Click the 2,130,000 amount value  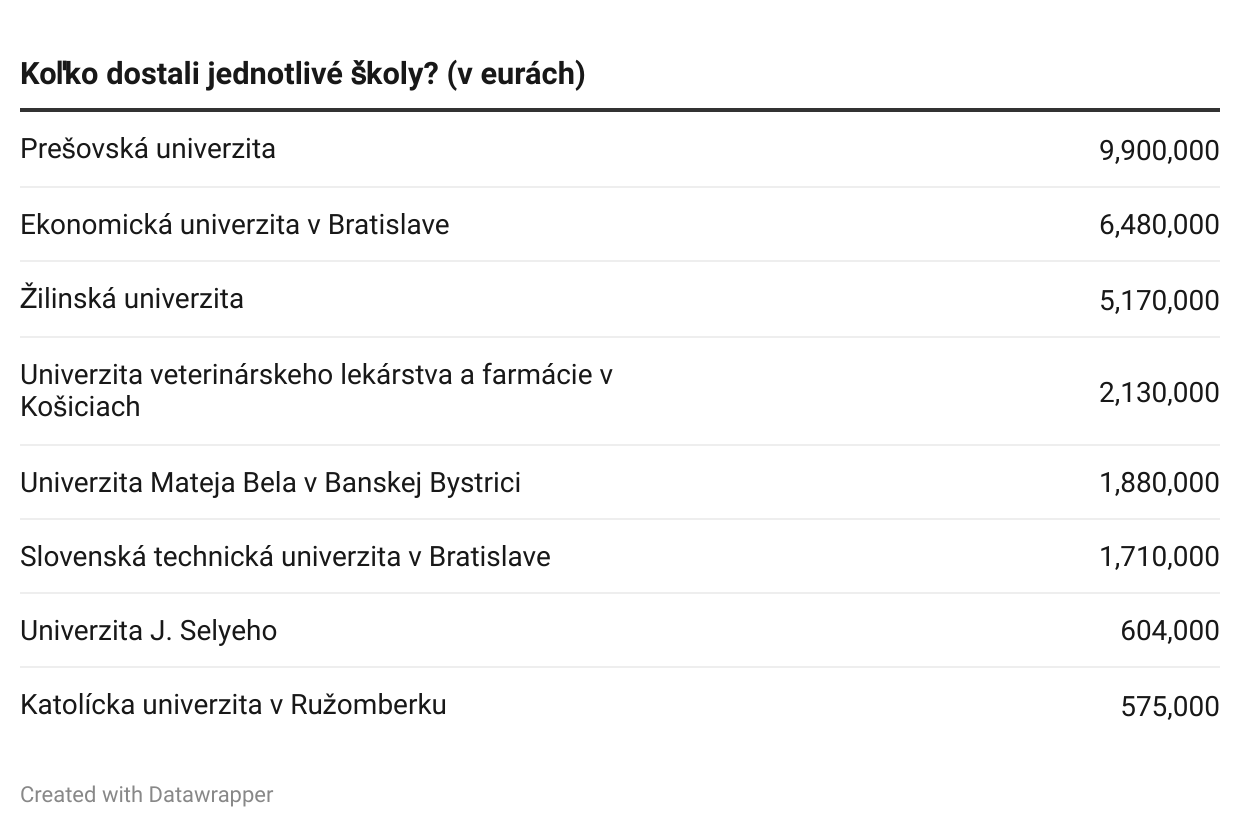pyautogui.click(x=1159, y=392)
